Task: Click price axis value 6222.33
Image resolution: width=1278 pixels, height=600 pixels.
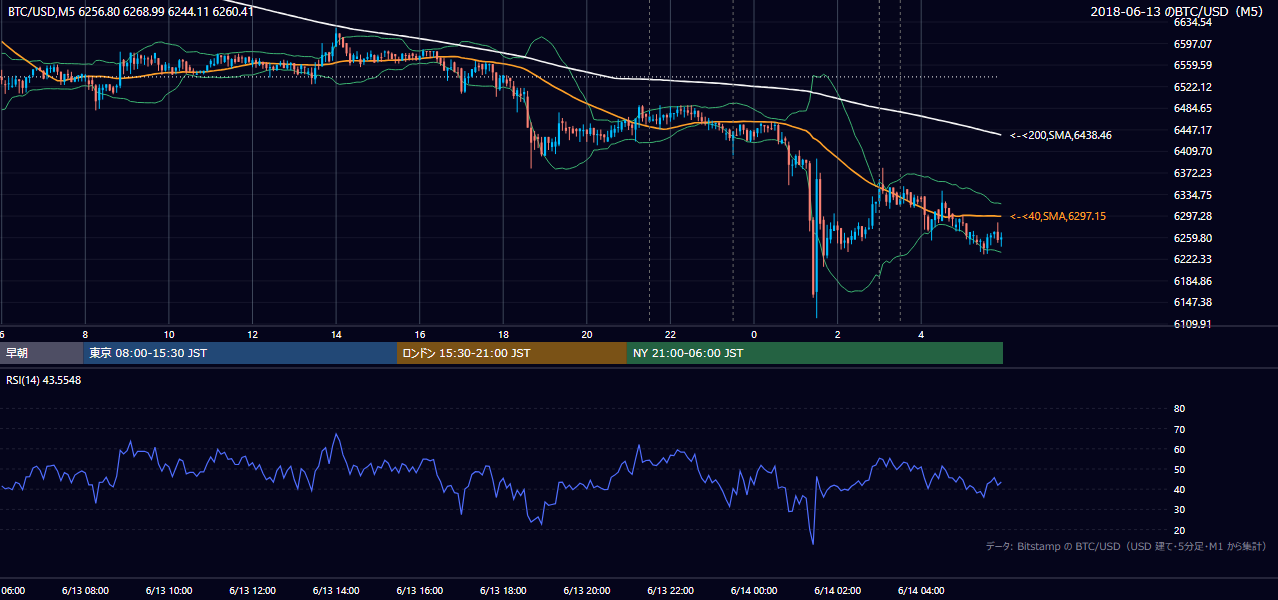Action: click(1192, 259)
